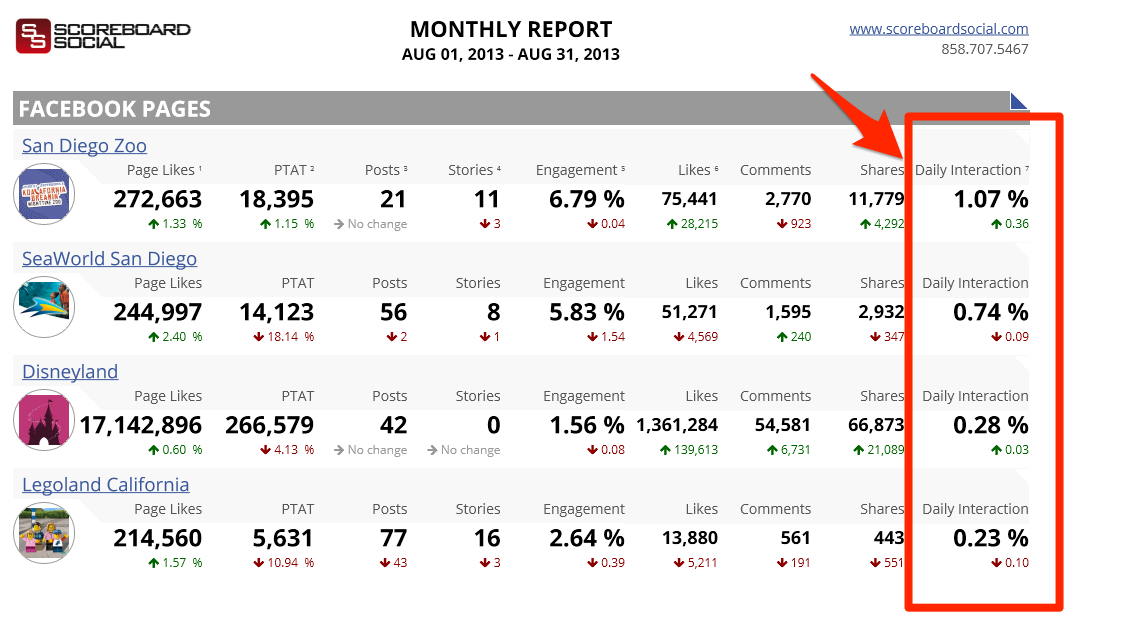Click the San Diego Zoo profile picture
Viewport: 1139px width, 627px height.
[x=44, y=194]
